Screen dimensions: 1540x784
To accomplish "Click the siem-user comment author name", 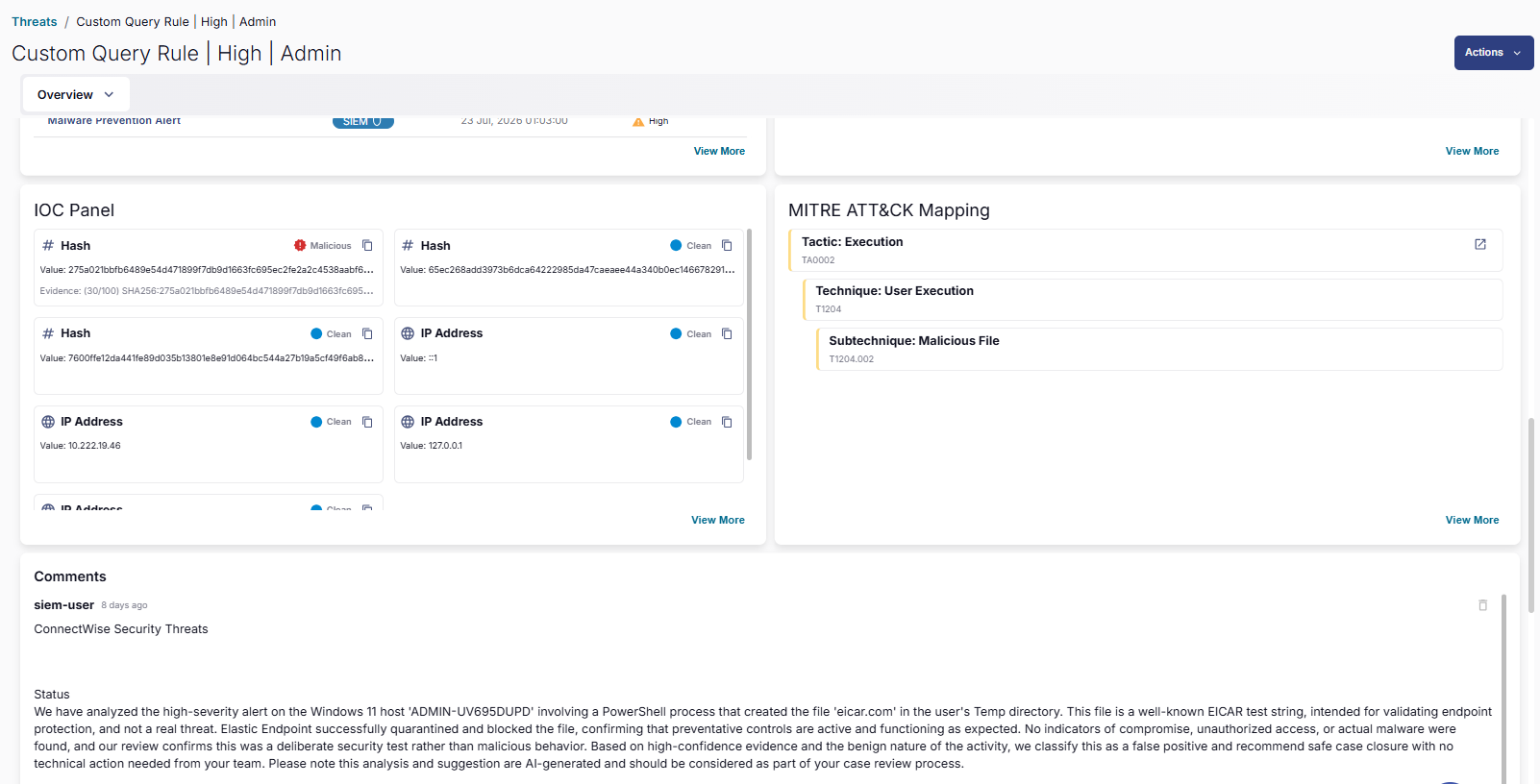I will [x=63, y=605].
